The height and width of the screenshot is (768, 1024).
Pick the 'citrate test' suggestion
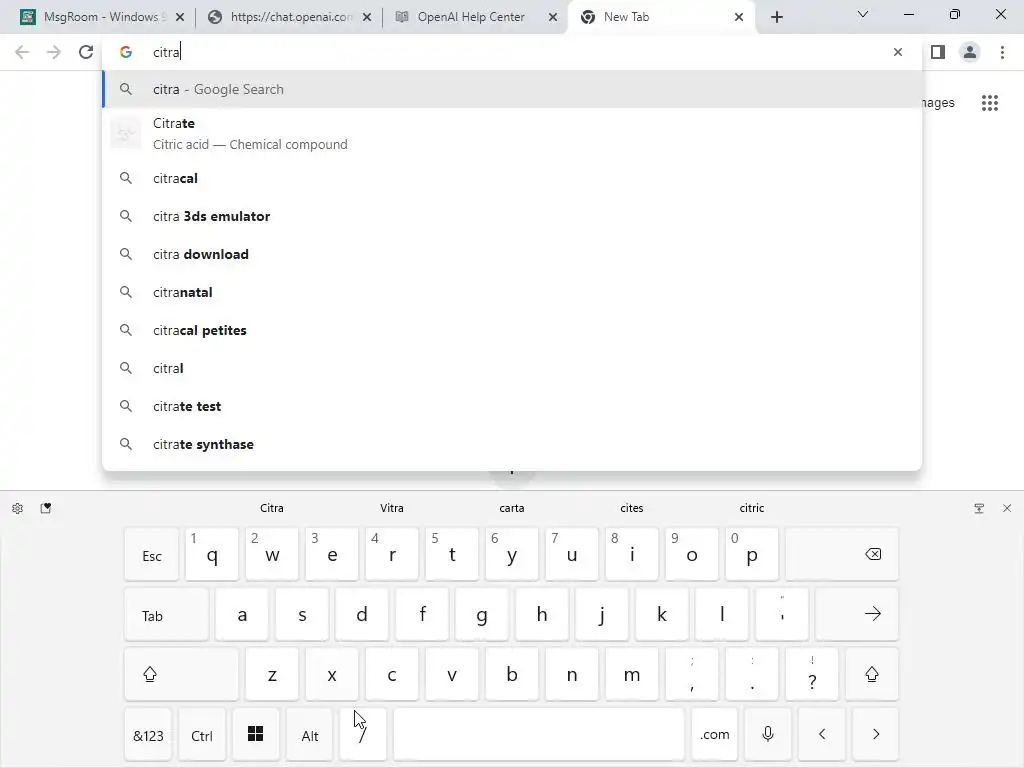point(512,406)
